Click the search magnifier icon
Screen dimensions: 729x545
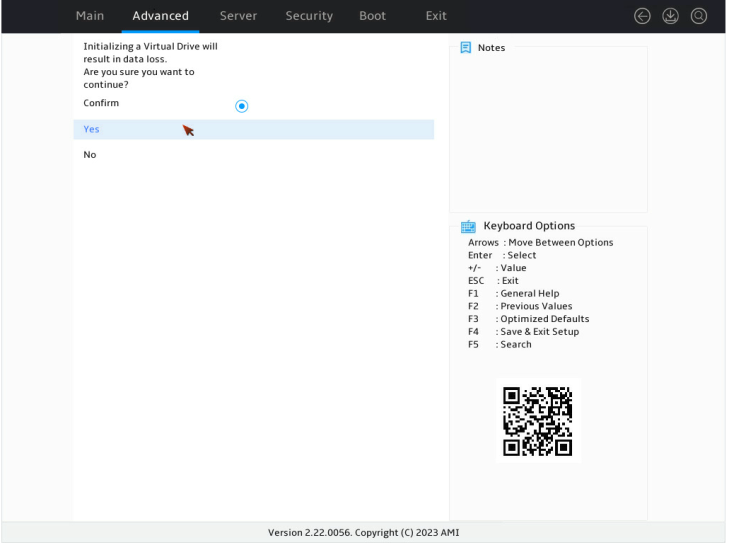[699, 16]
